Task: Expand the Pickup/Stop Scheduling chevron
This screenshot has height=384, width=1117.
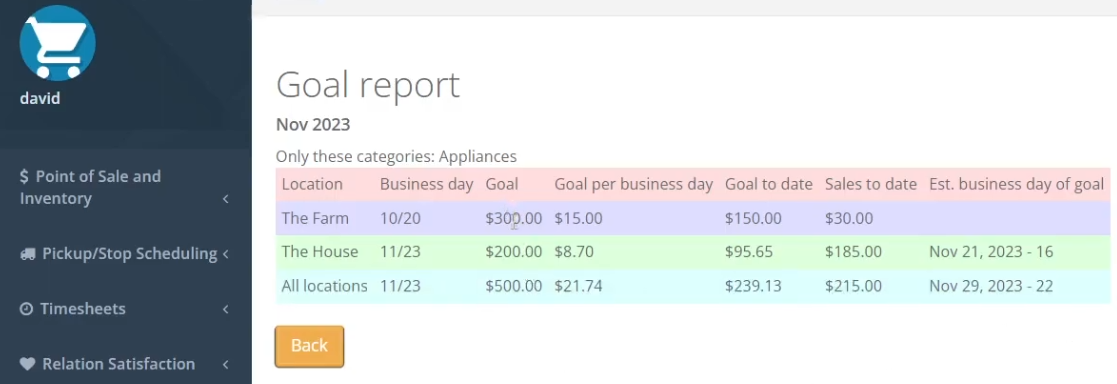Action: click(225, 254)
